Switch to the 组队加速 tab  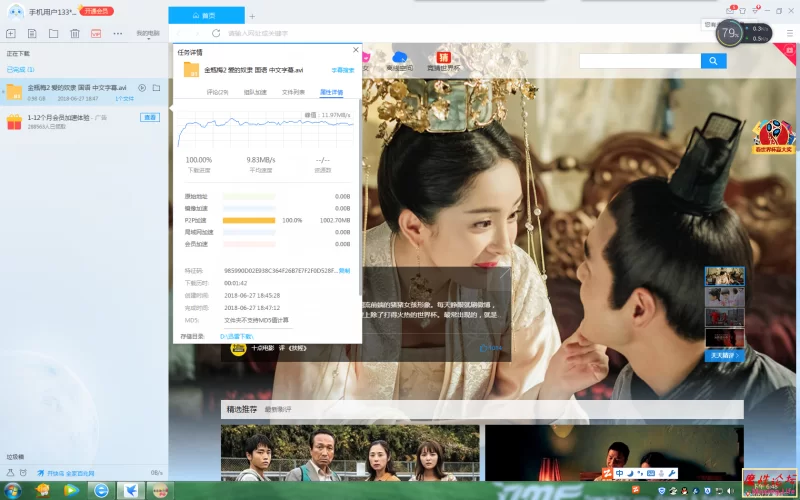(255, 92)
